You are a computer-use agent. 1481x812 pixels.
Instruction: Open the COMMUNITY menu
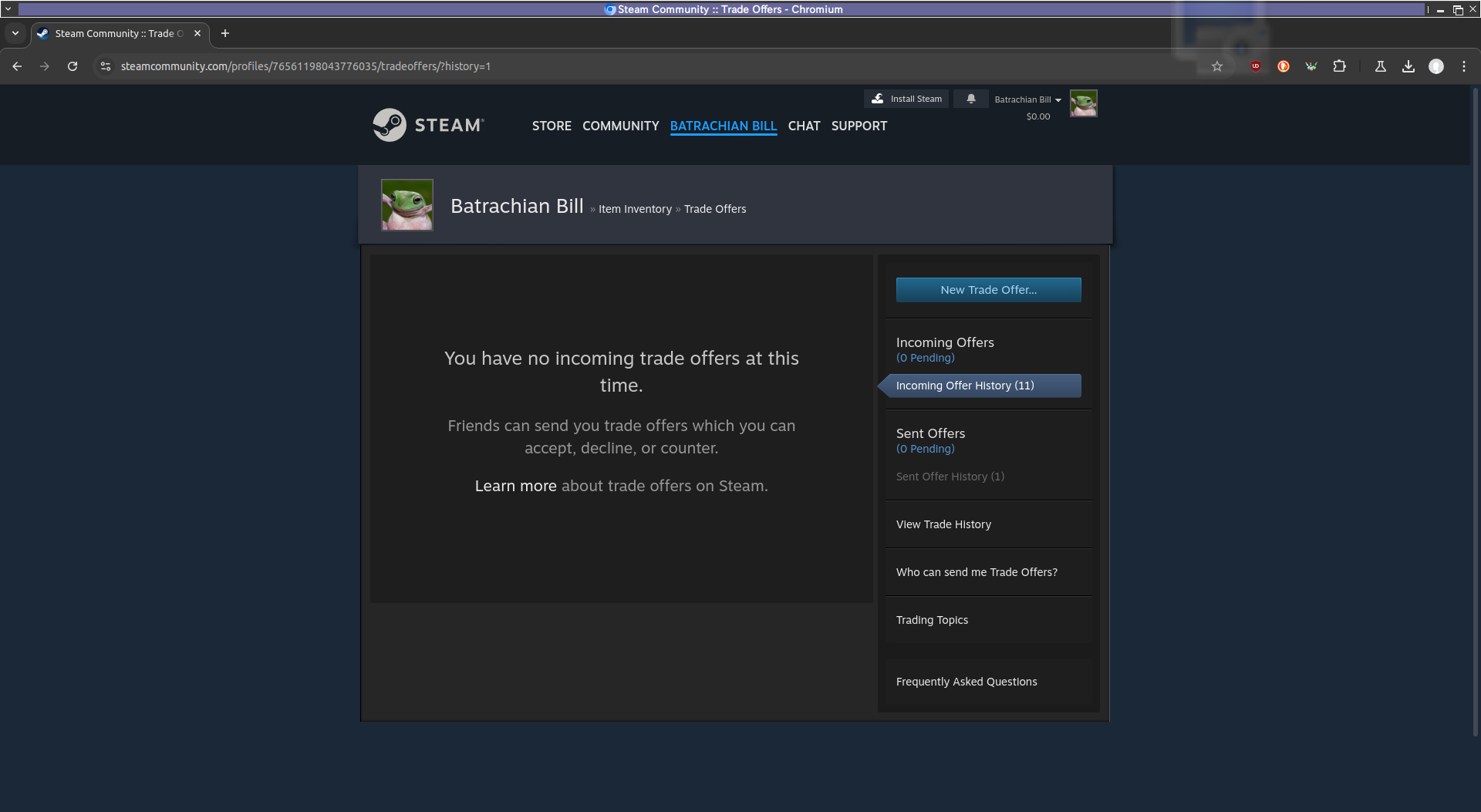[620, 126]
